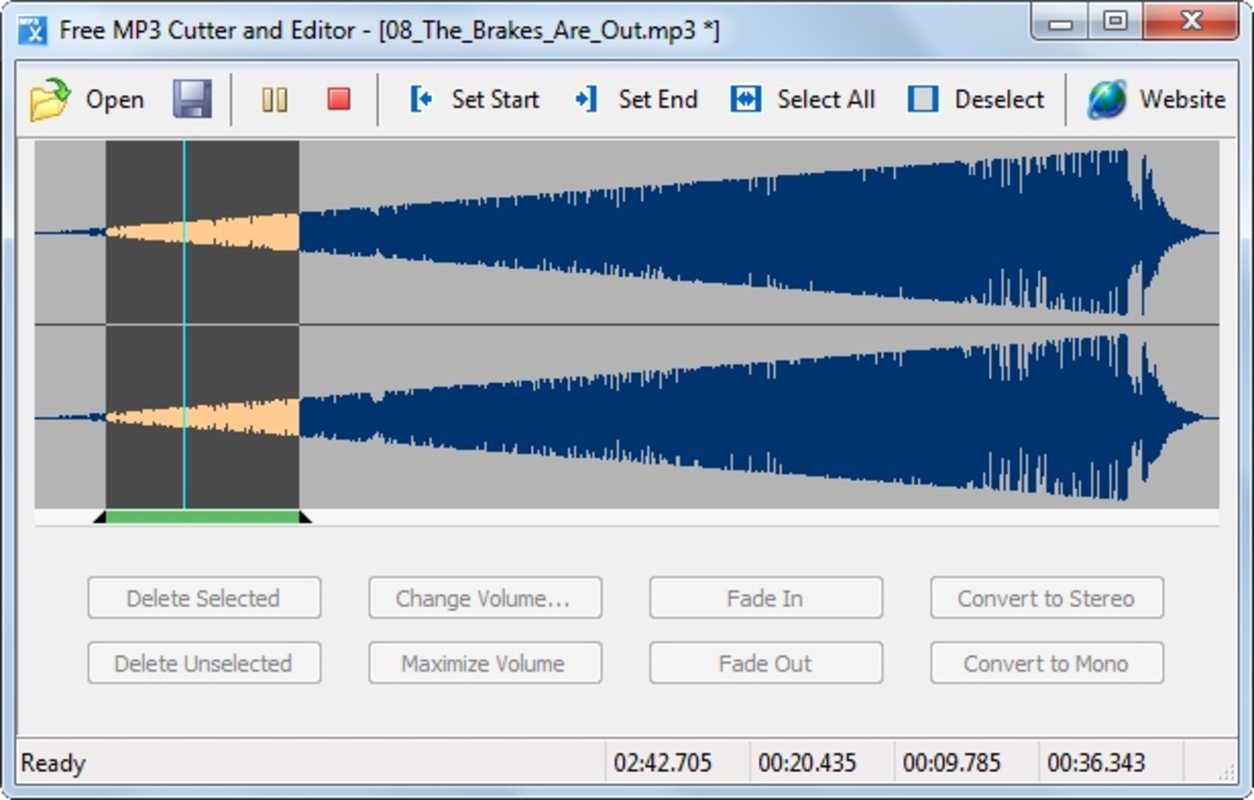Open the Change Volume dialog
1254x800 pixels.
485,598
